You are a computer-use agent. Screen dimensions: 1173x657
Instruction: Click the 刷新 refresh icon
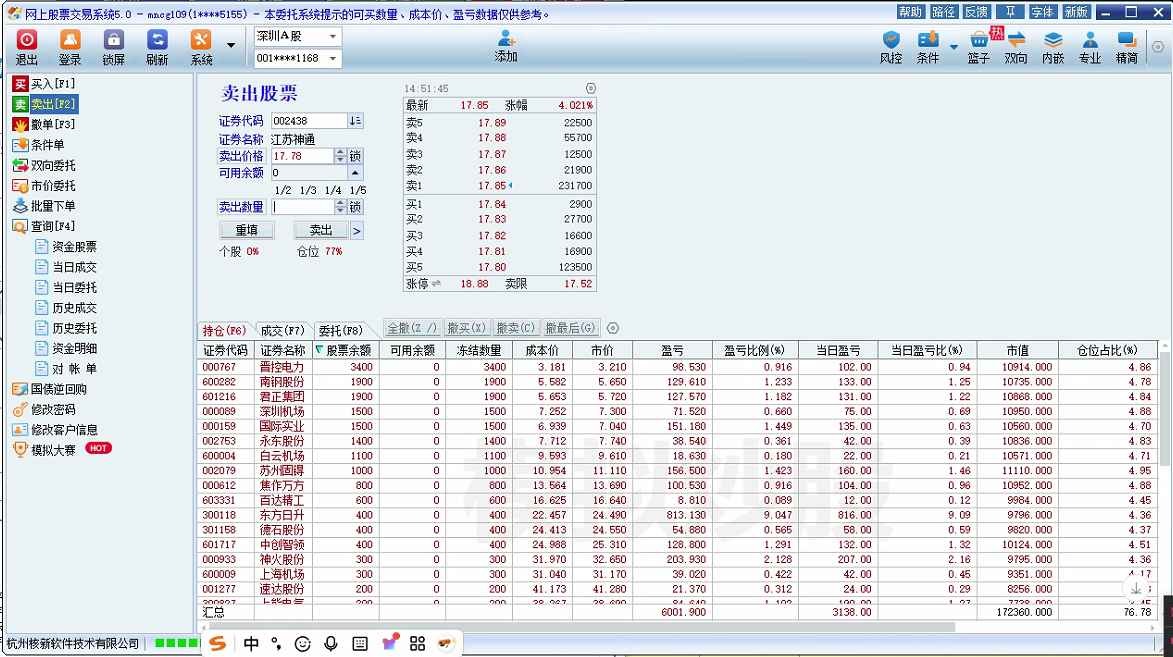157,45
